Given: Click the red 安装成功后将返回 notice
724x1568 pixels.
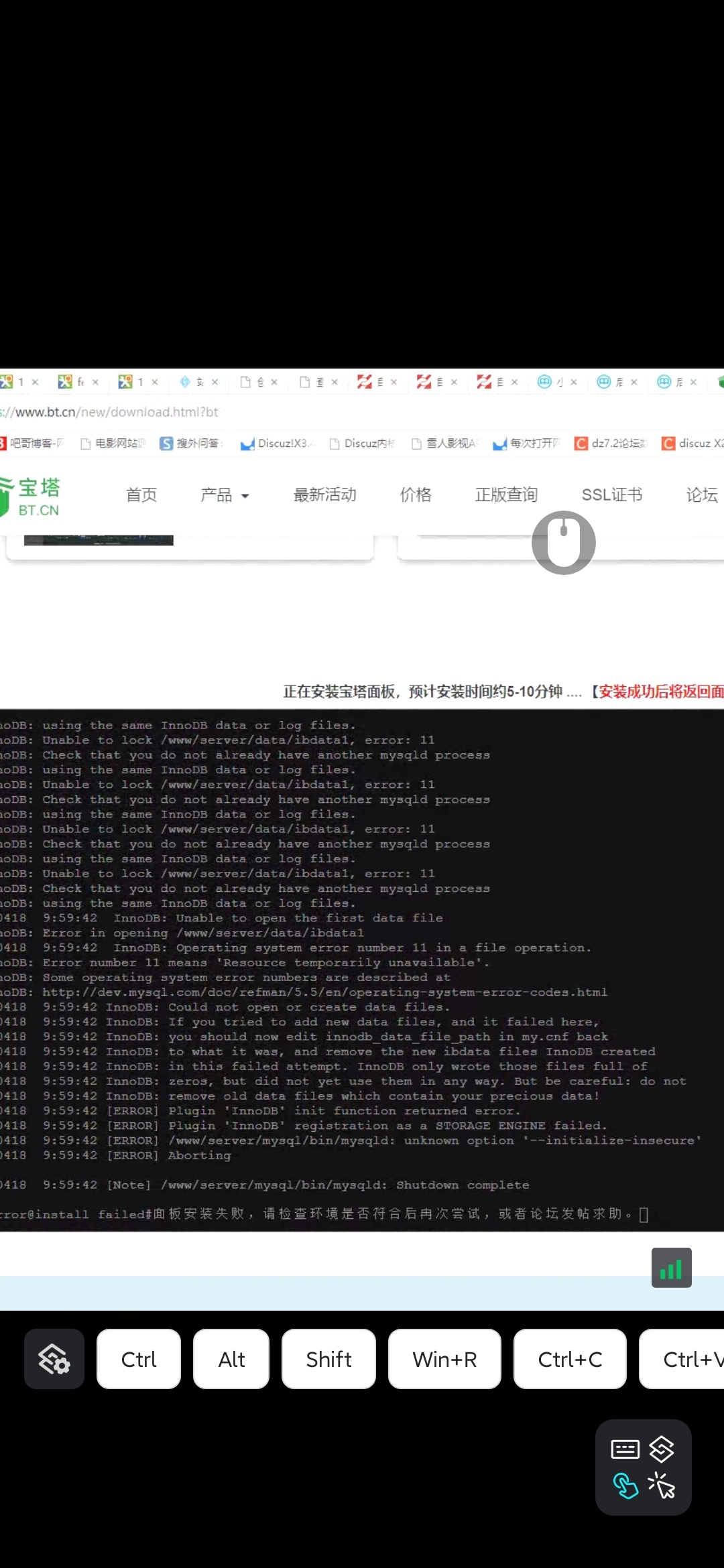Looking at the screenshot, I should tap(661, 692).
